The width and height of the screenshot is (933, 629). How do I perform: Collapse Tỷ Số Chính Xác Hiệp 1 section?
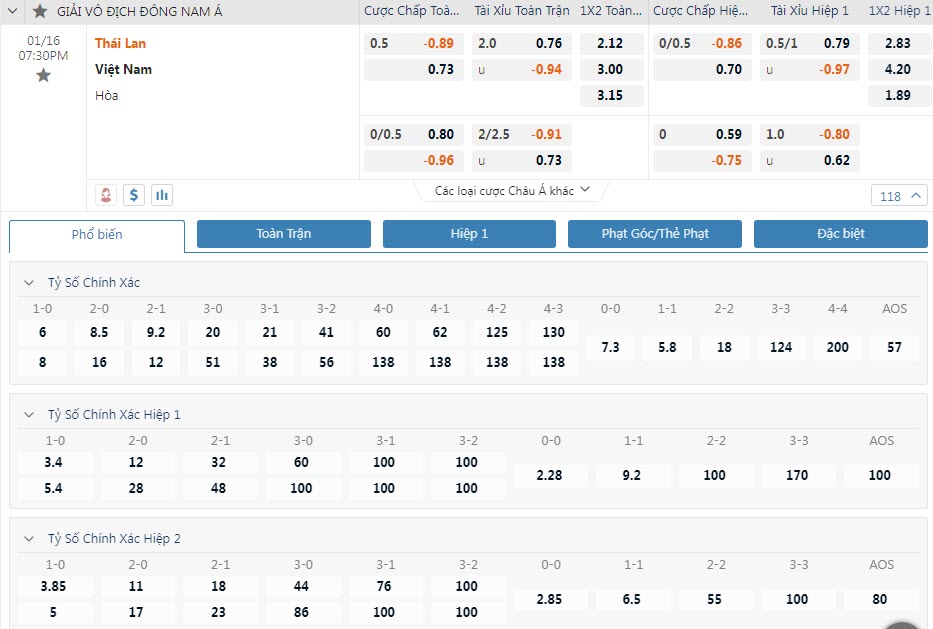29,415
